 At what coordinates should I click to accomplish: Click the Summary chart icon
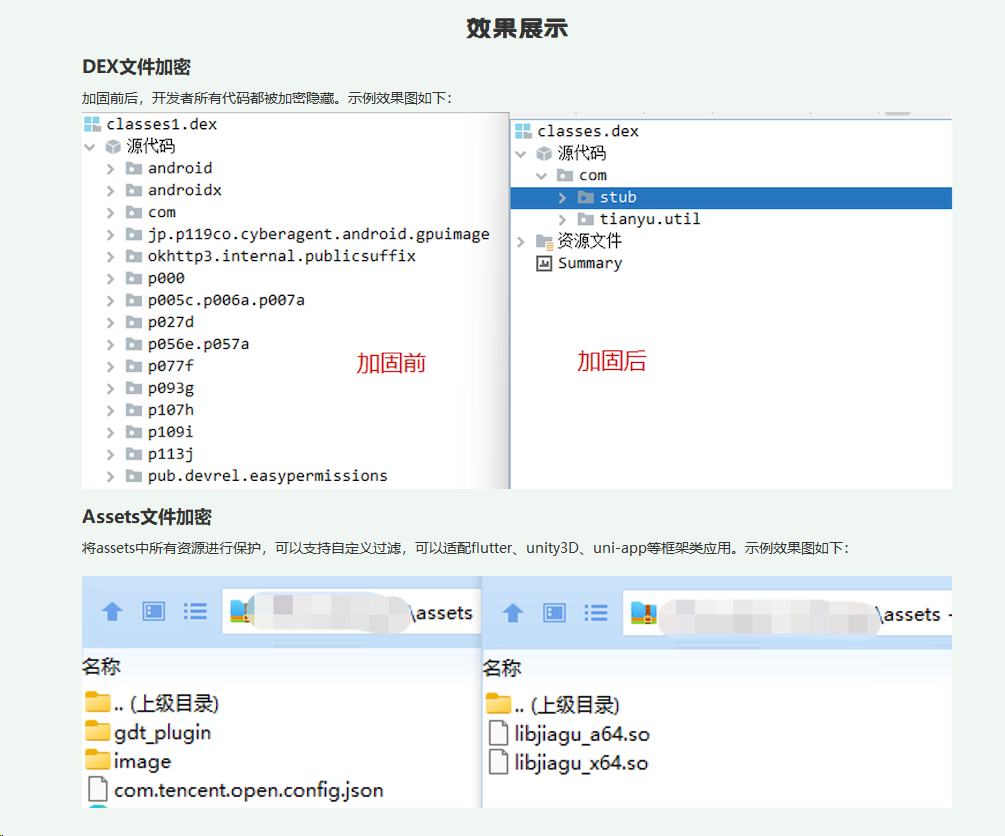click(x=544, y=263)
